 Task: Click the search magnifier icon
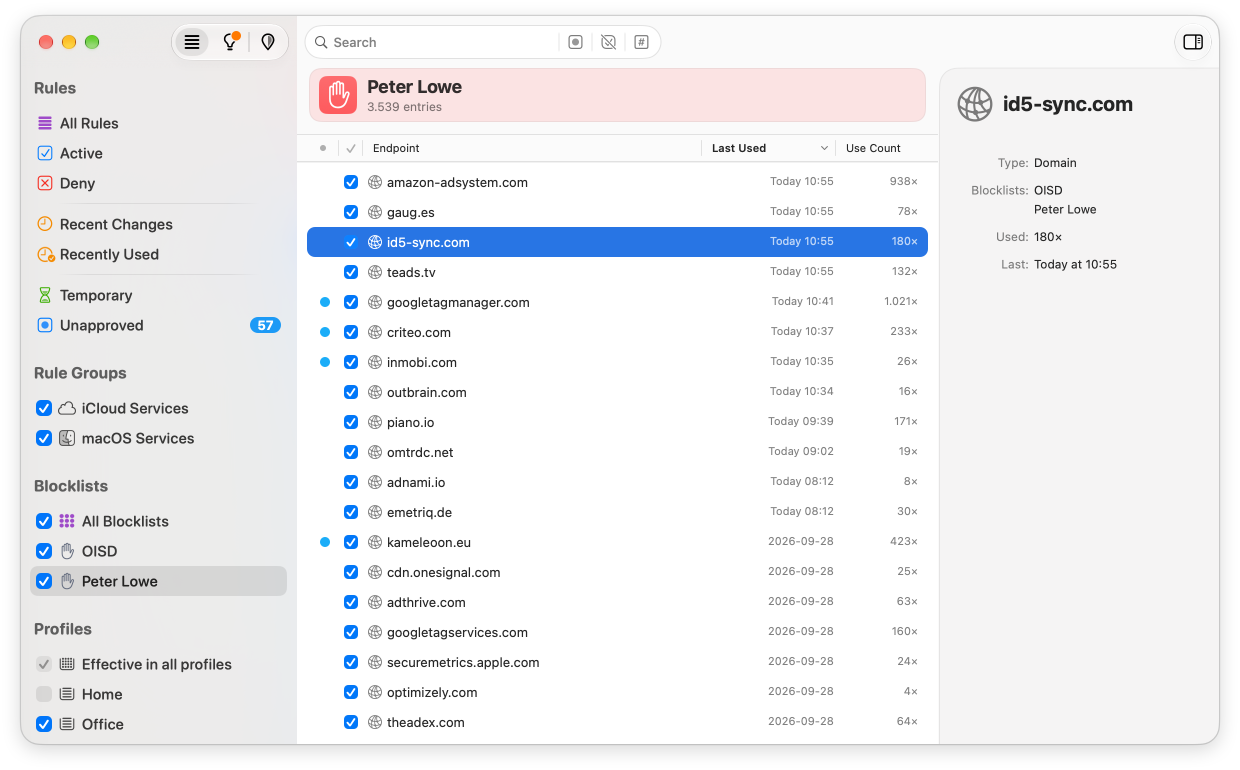321,42
